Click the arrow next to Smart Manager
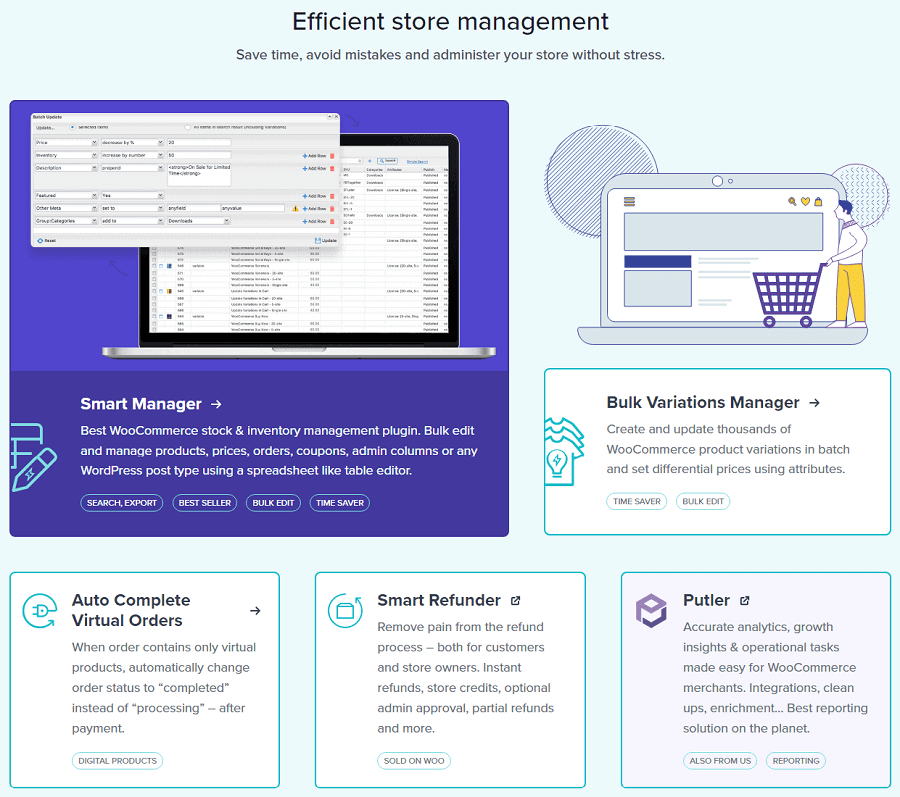Image resolution: width=900 pixels, height=797 pixels. pyautogui.click(x=216, y=405)
